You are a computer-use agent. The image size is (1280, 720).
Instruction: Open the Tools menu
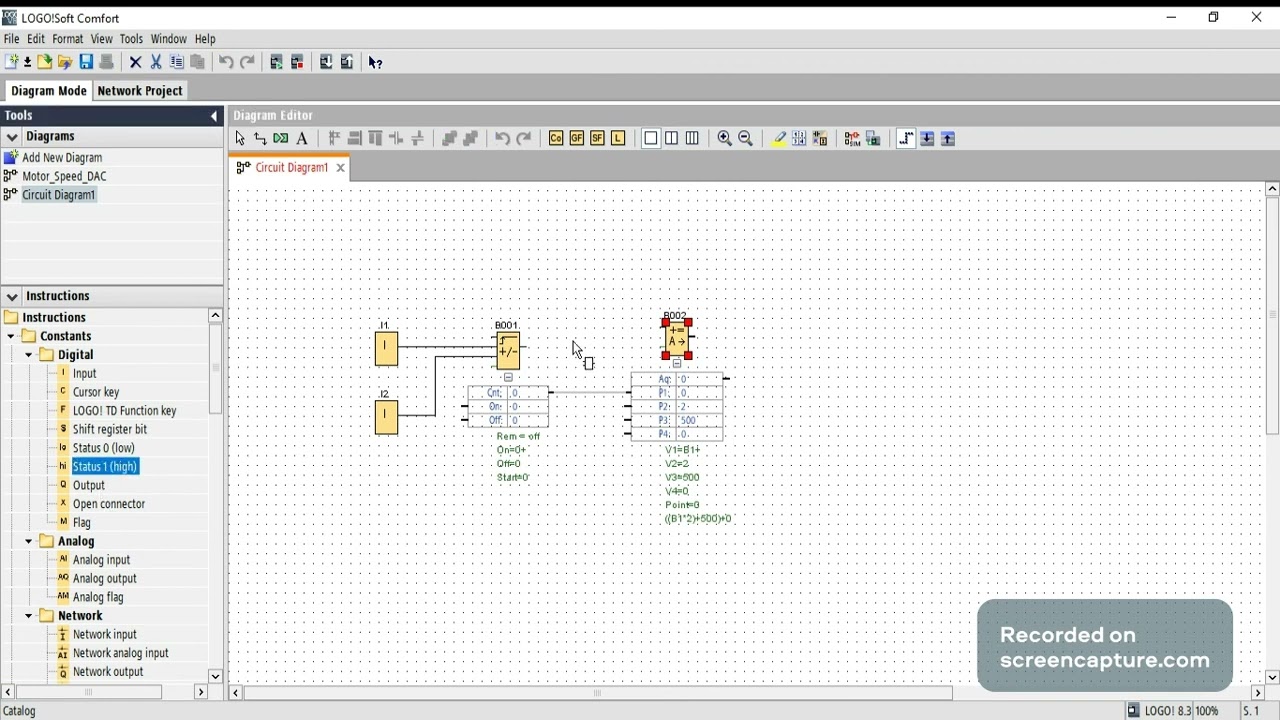pos(131,39)
